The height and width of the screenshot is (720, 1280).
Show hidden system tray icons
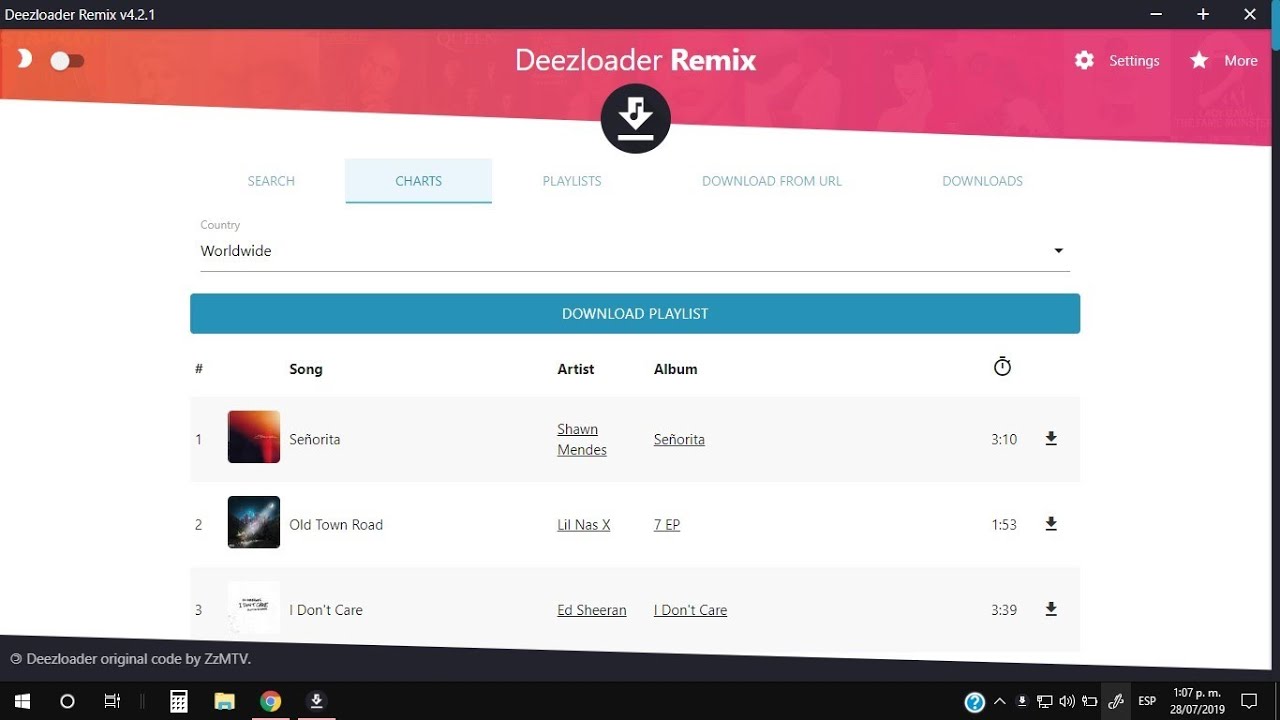(x=1000, y=701)
